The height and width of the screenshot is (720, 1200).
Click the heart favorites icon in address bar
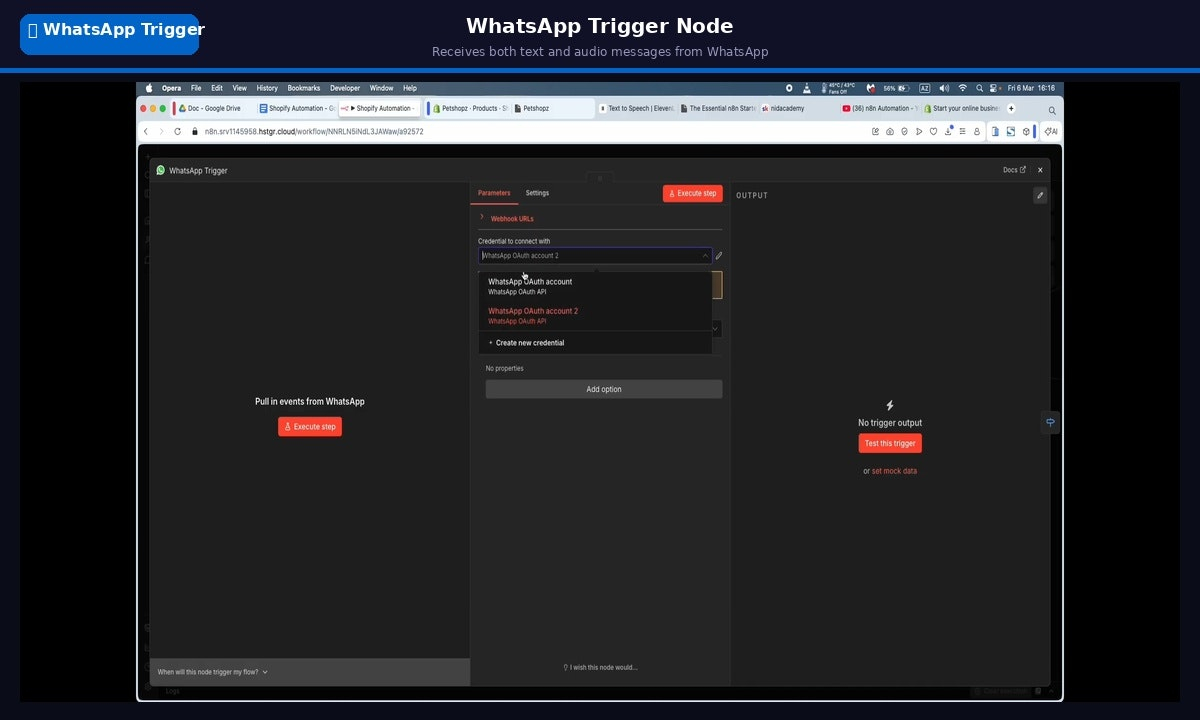tap(932, 131)
